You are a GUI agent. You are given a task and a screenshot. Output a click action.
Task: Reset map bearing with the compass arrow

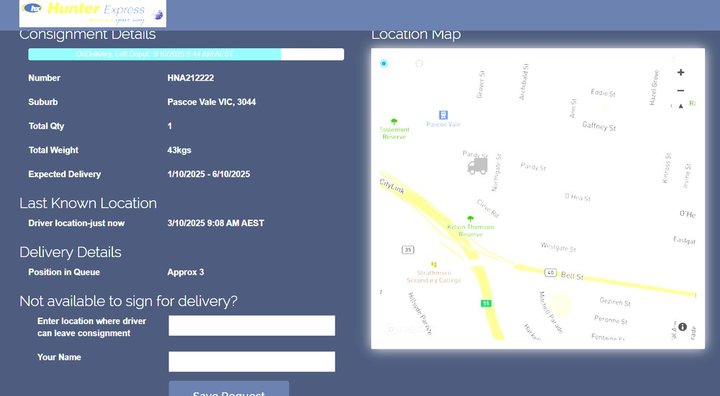tap(681, 106)
